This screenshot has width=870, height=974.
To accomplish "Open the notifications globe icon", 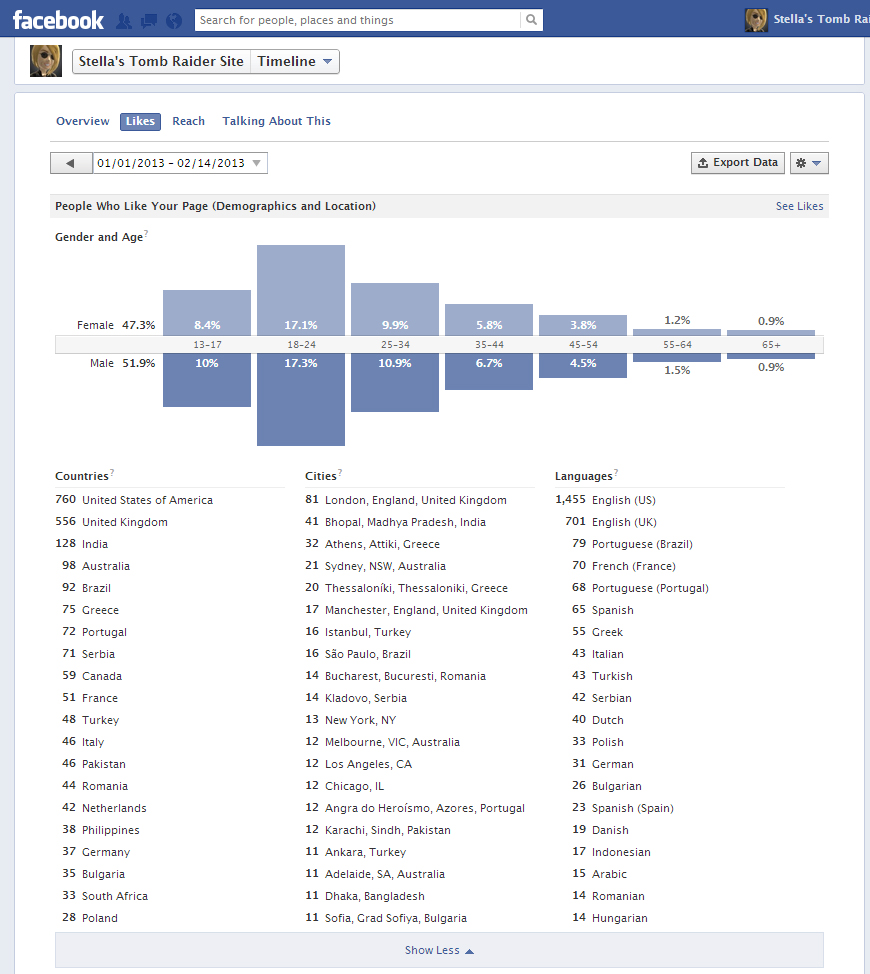I will tap(174, 20).
